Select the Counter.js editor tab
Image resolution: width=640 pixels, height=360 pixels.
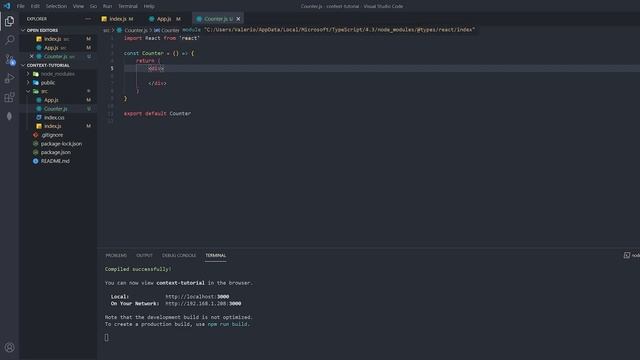coord(218,19)
